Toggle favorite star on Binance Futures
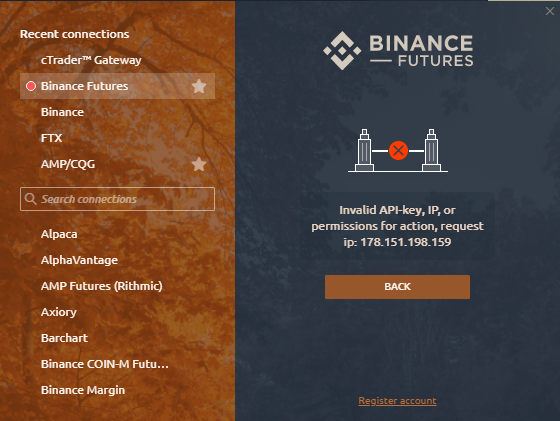The image size is (560, 421). tap(199, 86)
